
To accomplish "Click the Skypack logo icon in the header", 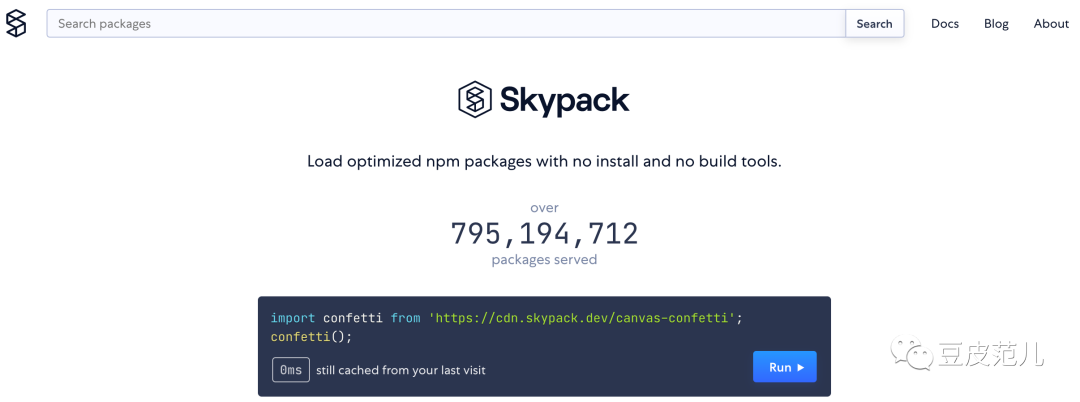I will click(16, 23).
